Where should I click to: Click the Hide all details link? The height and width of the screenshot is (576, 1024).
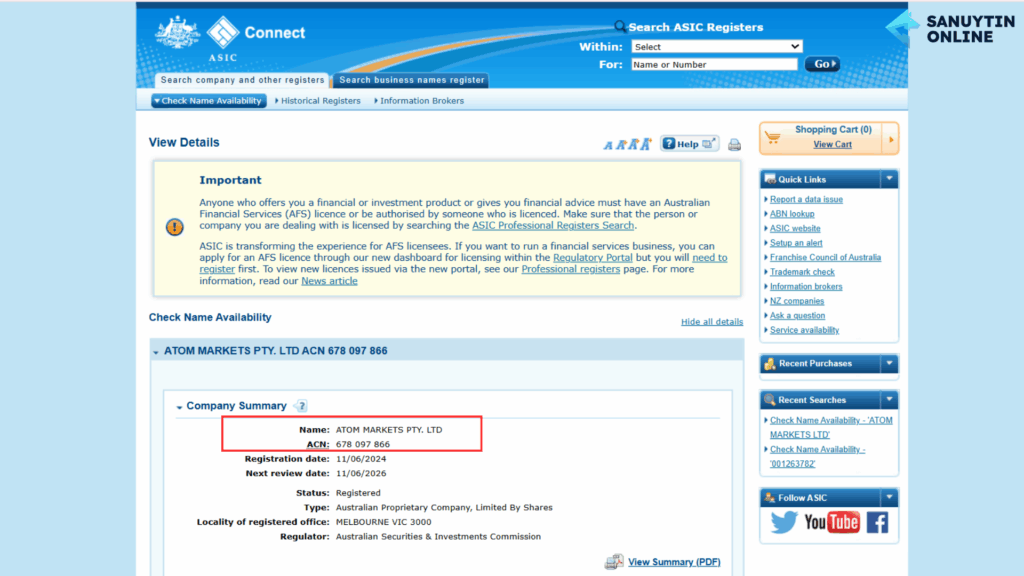pos(712,321)
